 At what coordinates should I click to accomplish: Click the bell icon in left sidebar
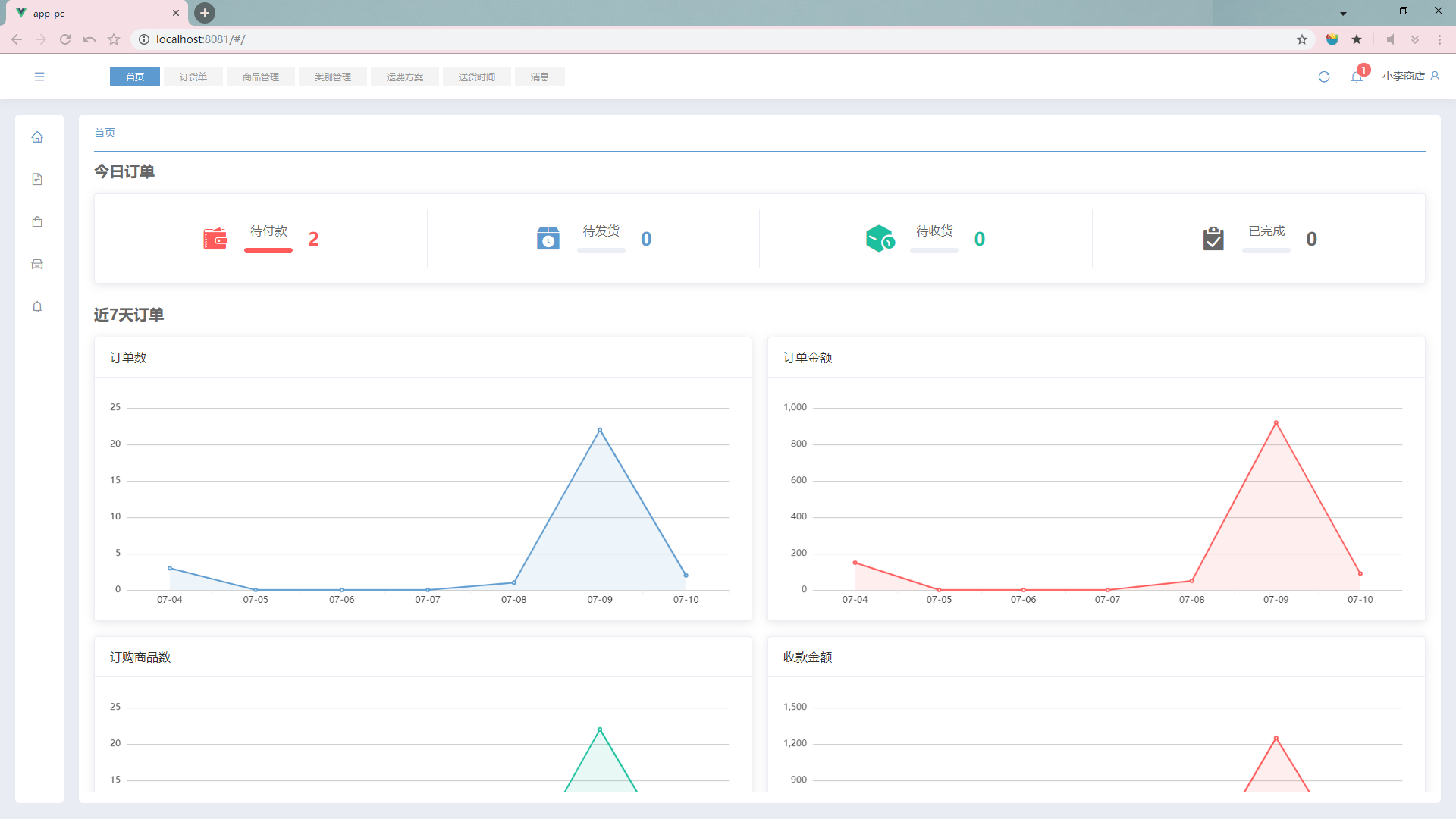pyautogui.click(x=37, y=307)
